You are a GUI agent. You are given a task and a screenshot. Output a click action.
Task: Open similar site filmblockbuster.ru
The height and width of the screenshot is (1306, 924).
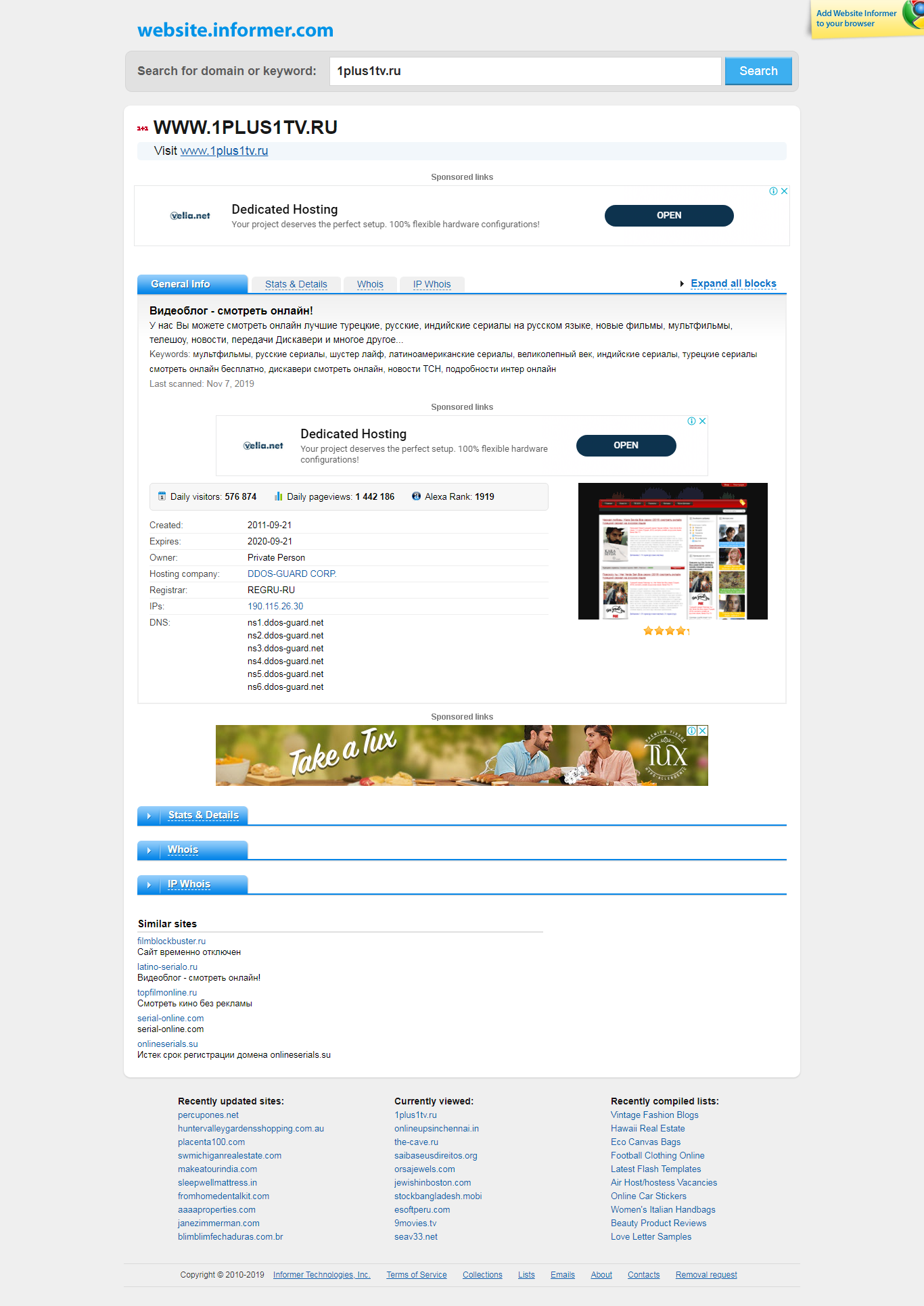(x=171, y=941)
